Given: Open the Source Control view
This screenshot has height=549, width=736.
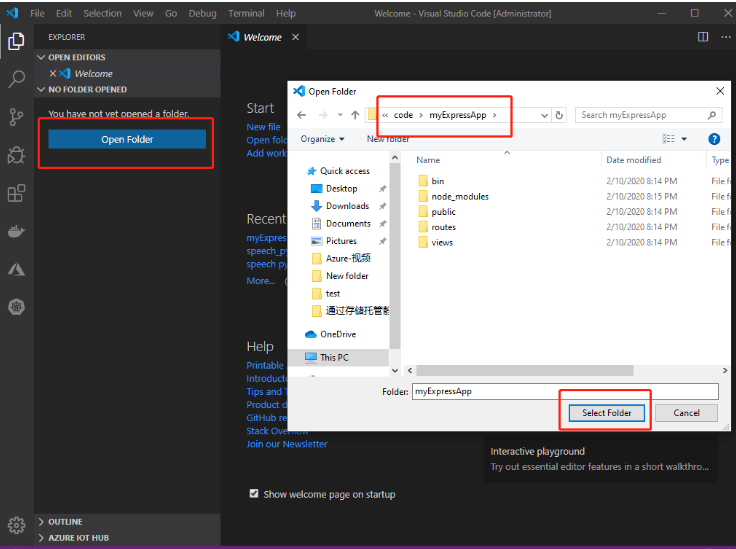Looking at the screenshot, I should click(16, 117).
